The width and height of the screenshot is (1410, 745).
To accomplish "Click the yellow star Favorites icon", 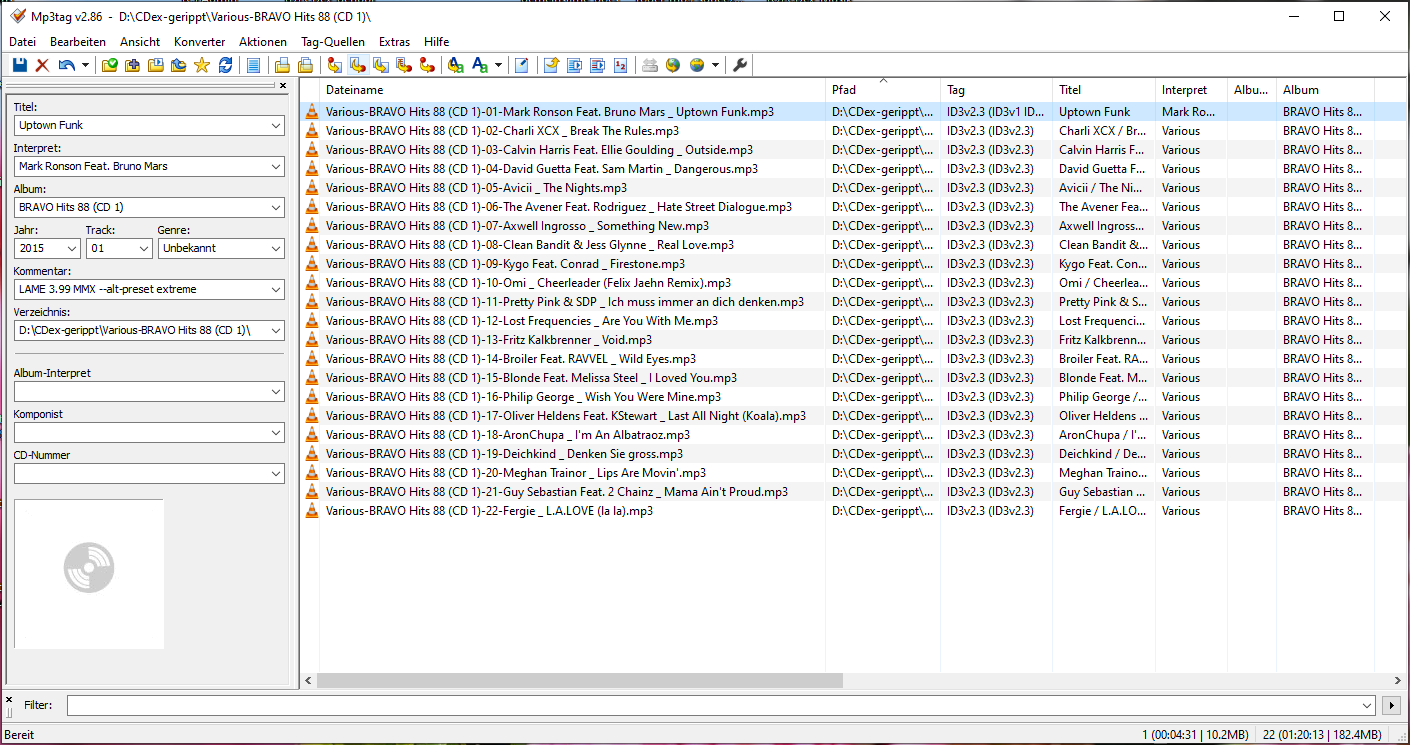I will [x=202, y=65].
